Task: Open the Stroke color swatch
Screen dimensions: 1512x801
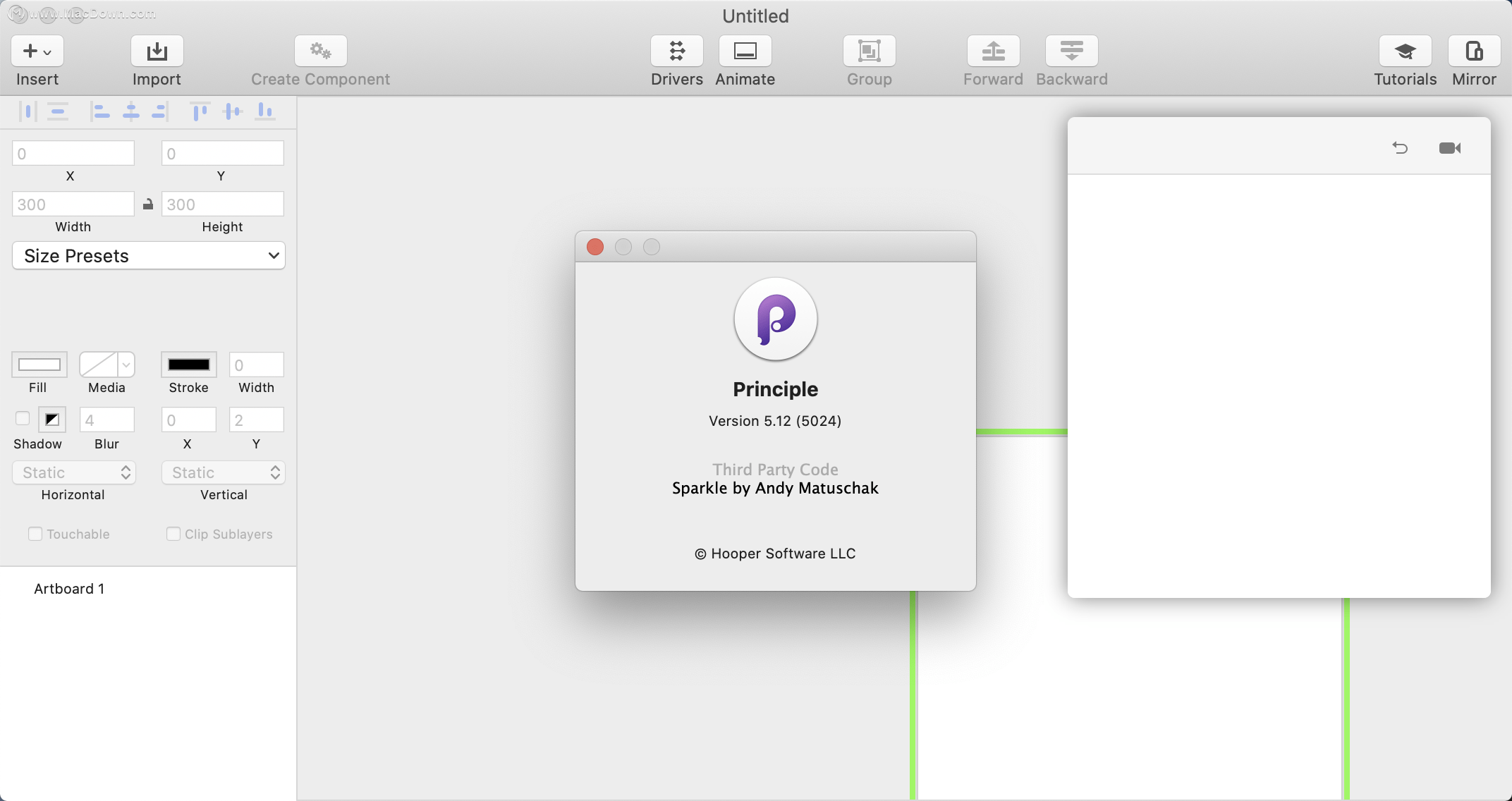Action: [x=189, y=365]
